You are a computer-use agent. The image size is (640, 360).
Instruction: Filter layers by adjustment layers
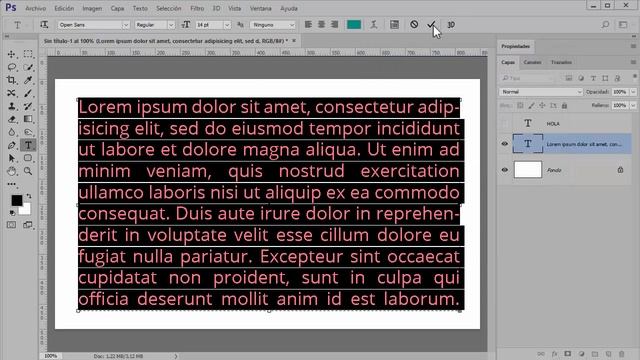click(x=581, y=78)
